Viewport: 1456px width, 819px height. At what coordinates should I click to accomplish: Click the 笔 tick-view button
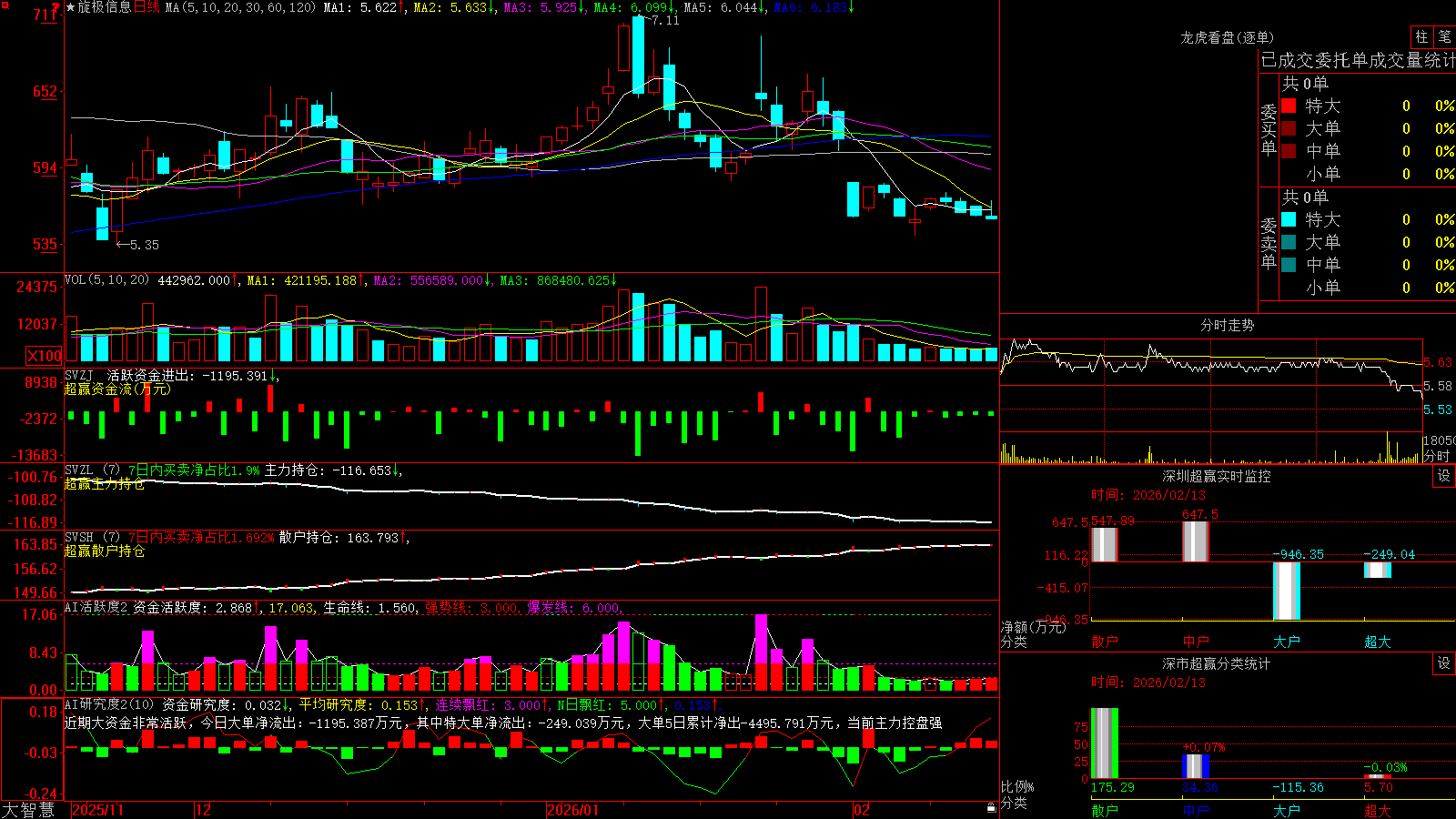click(1444, 37)
